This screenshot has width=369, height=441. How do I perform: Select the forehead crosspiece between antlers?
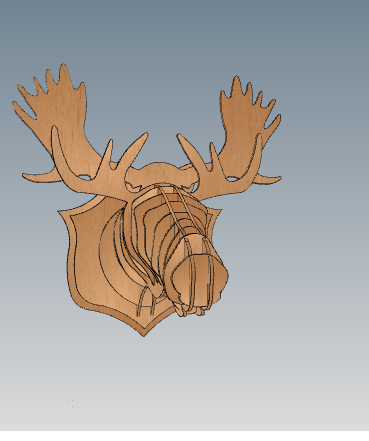pos(161,175)
